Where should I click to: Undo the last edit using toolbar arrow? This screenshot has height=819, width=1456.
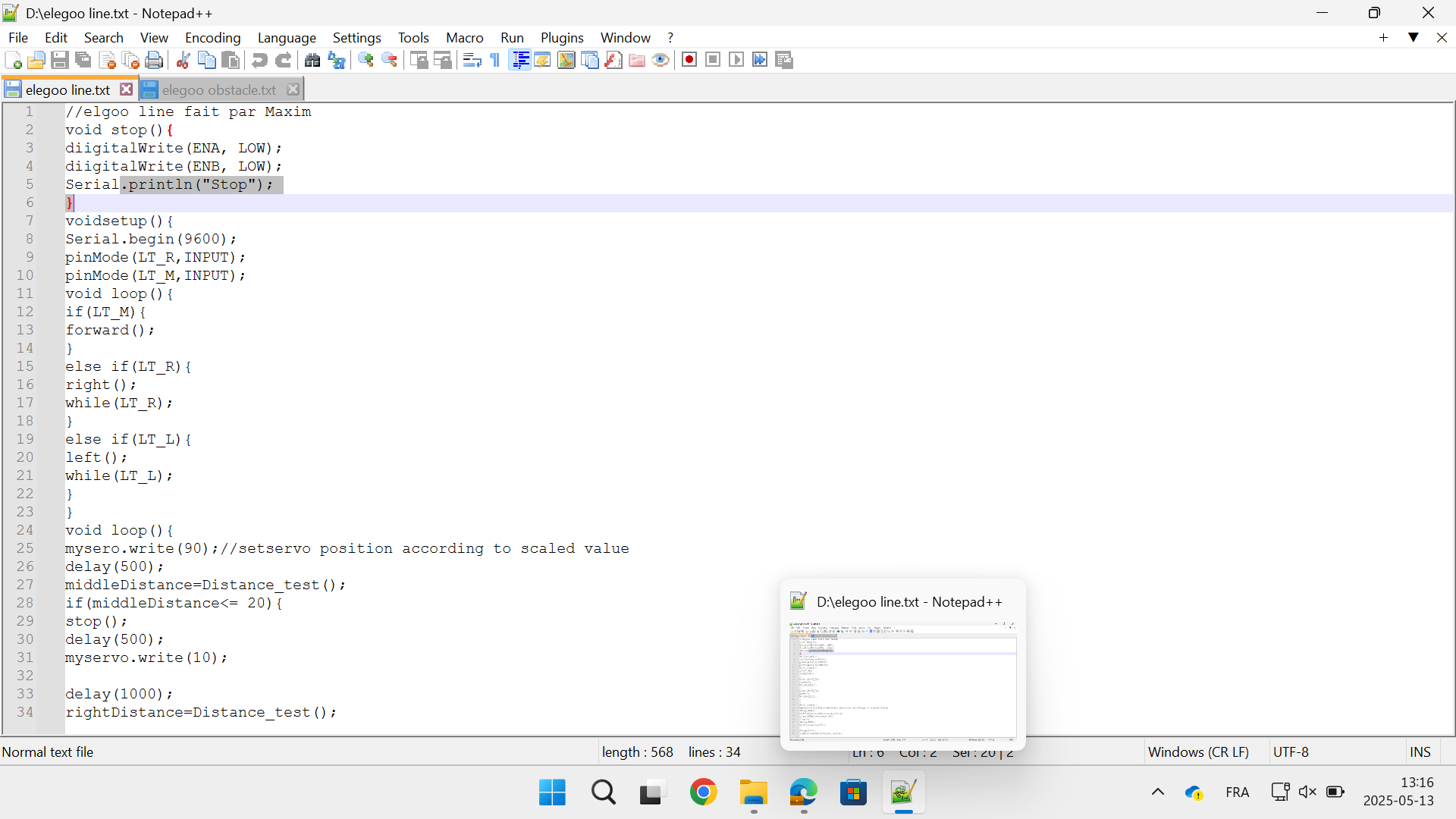click(x=259, y=60)
